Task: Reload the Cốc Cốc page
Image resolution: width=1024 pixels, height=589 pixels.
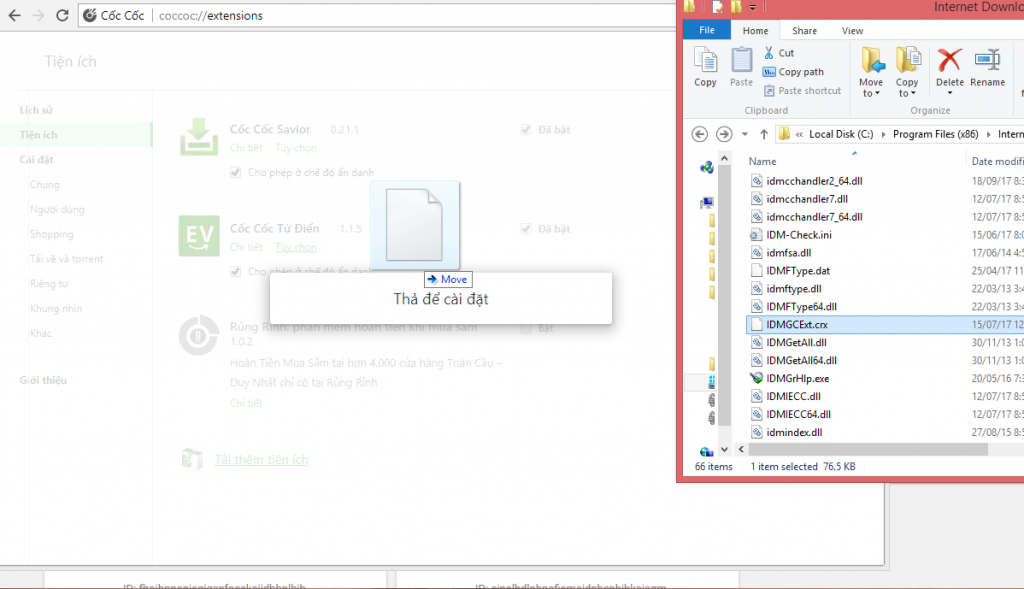Action: coord(62,15)
